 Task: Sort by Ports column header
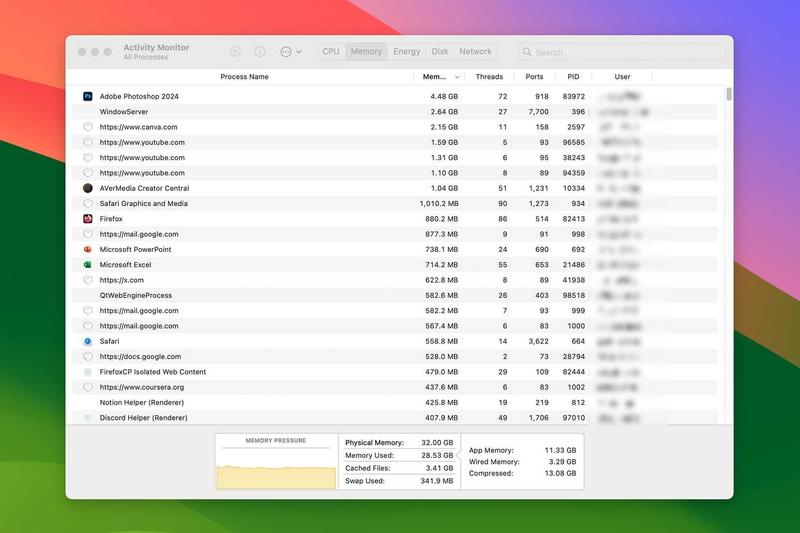point(534,77)
